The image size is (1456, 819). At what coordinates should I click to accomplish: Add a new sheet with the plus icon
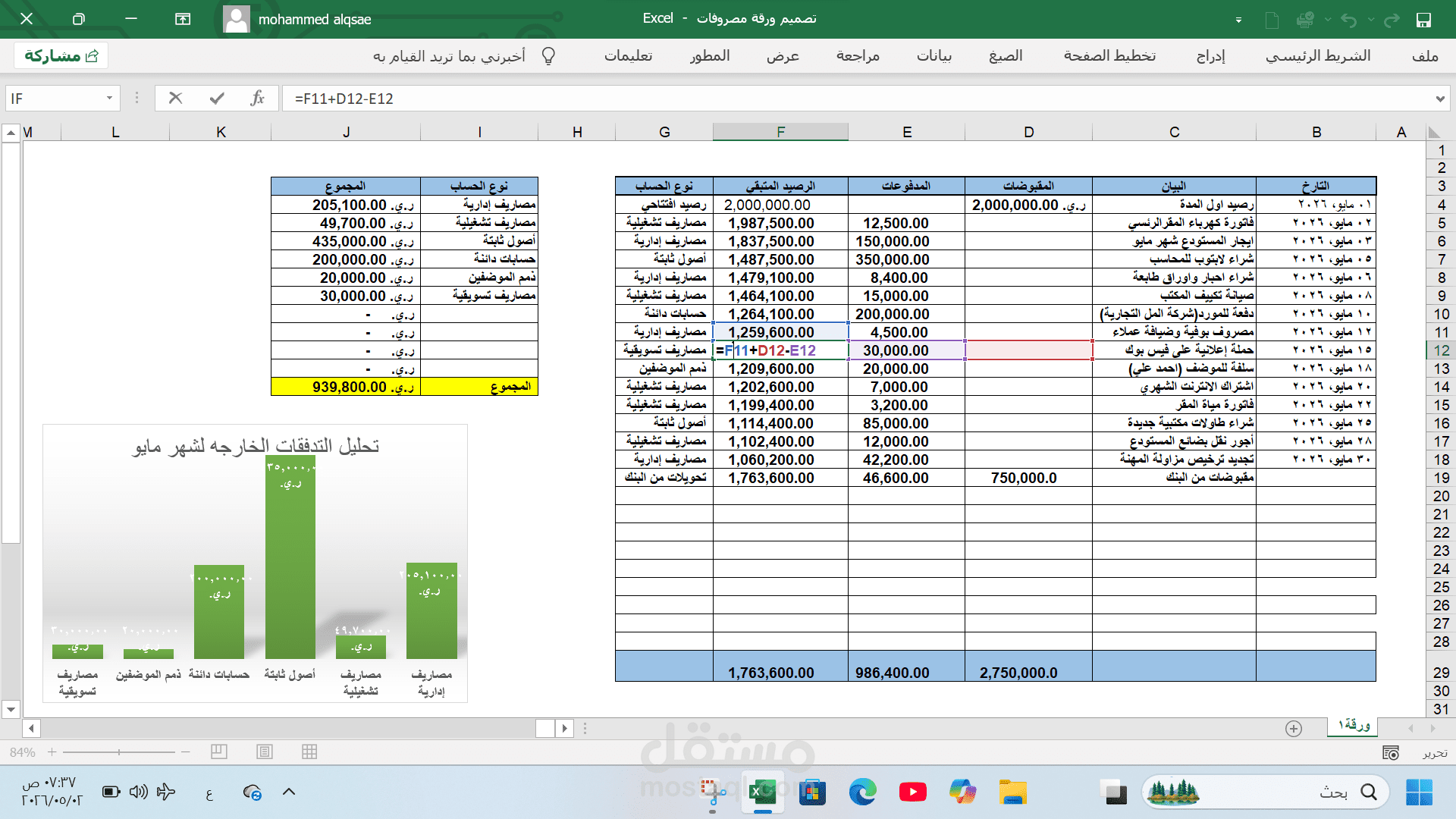[x=1294, y=728]
